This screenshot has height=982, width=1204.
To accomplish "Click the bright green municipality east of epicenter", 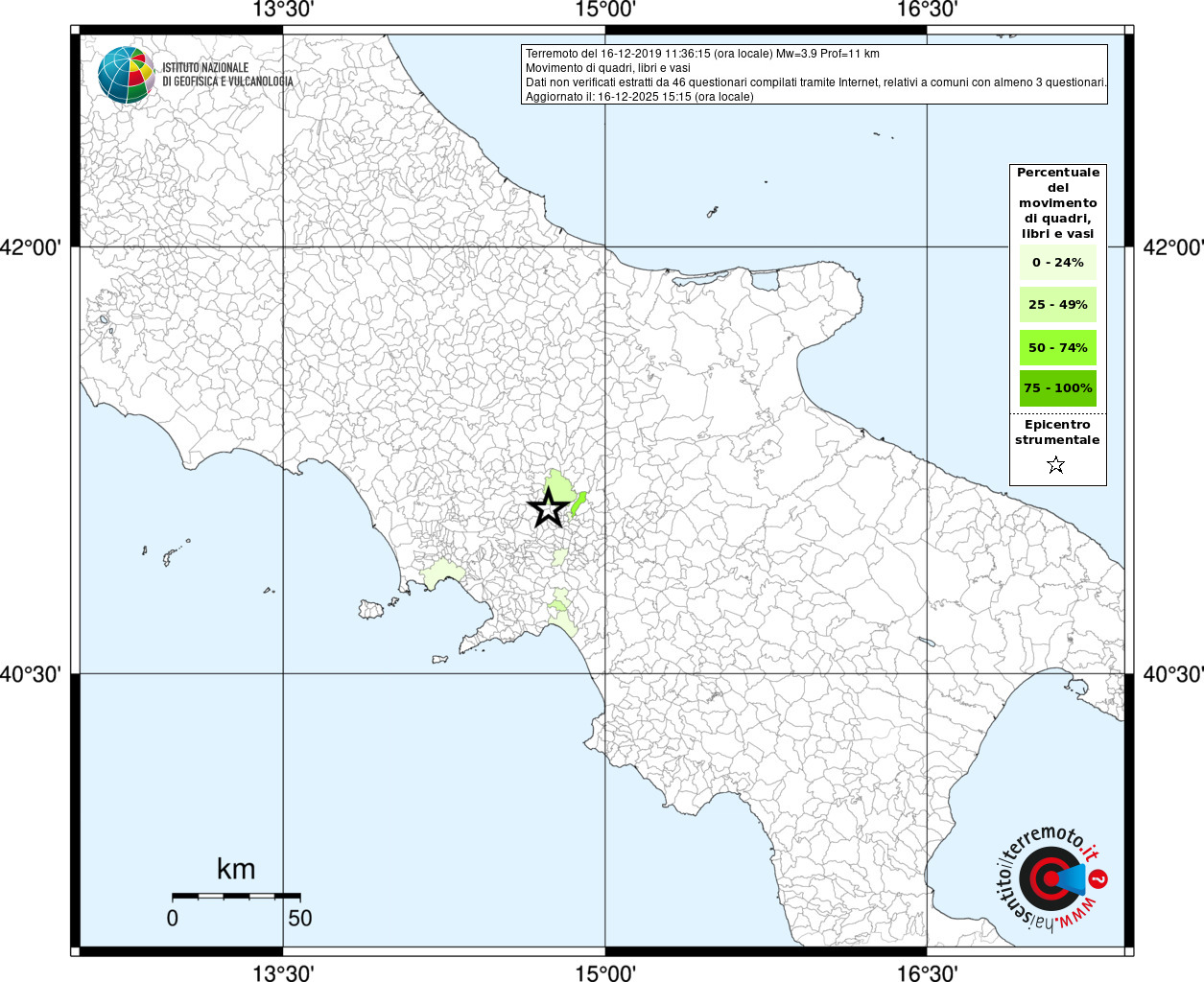I will [x=578, y=503].
